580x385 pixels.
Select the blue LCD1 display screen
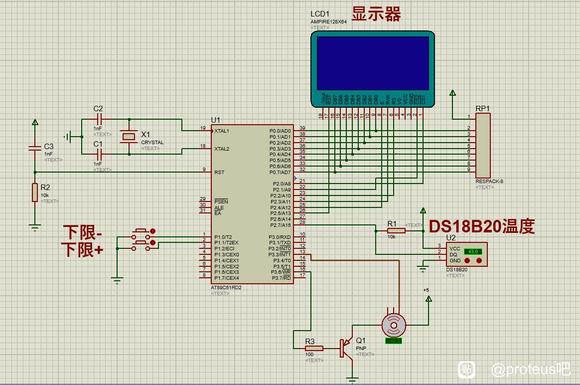tap(372, 63)
